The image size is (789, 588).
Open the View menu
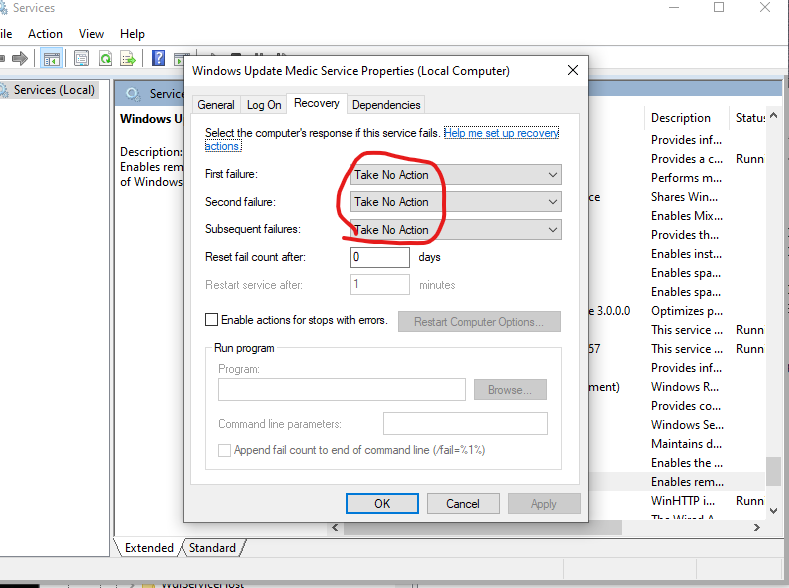91,34
